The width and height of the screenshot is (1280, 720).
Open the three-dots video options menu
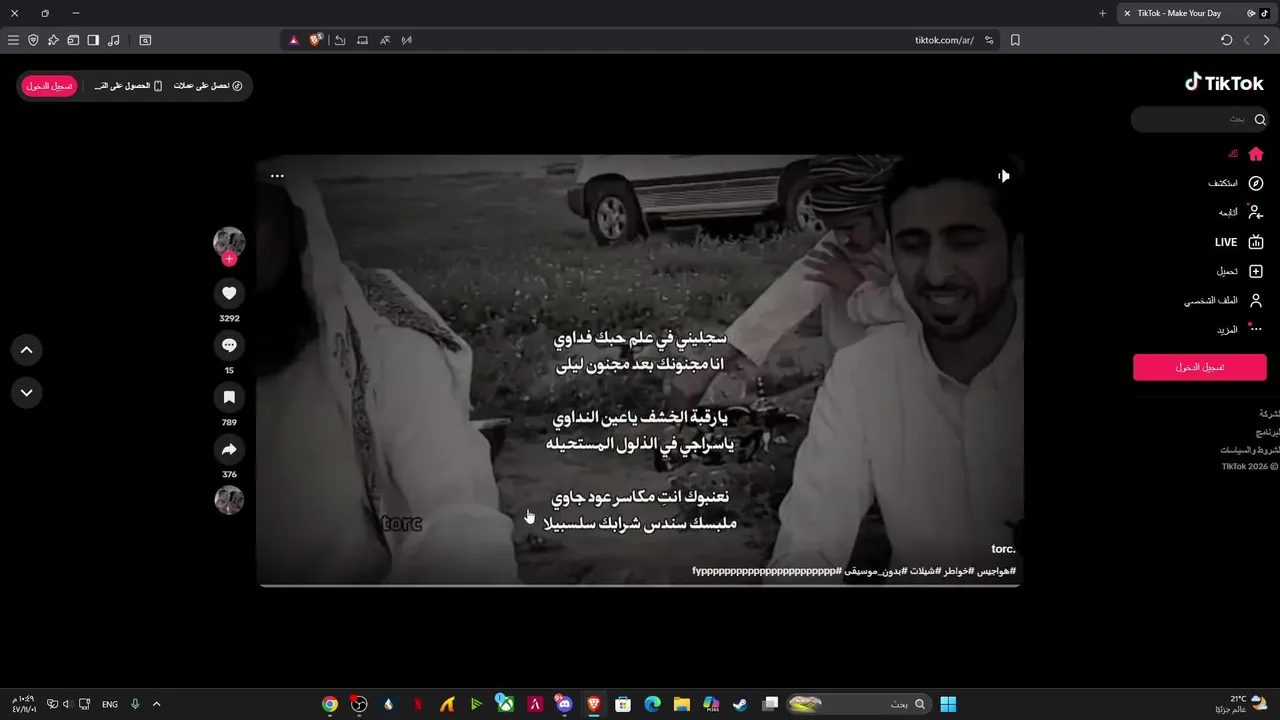(277, 176)
